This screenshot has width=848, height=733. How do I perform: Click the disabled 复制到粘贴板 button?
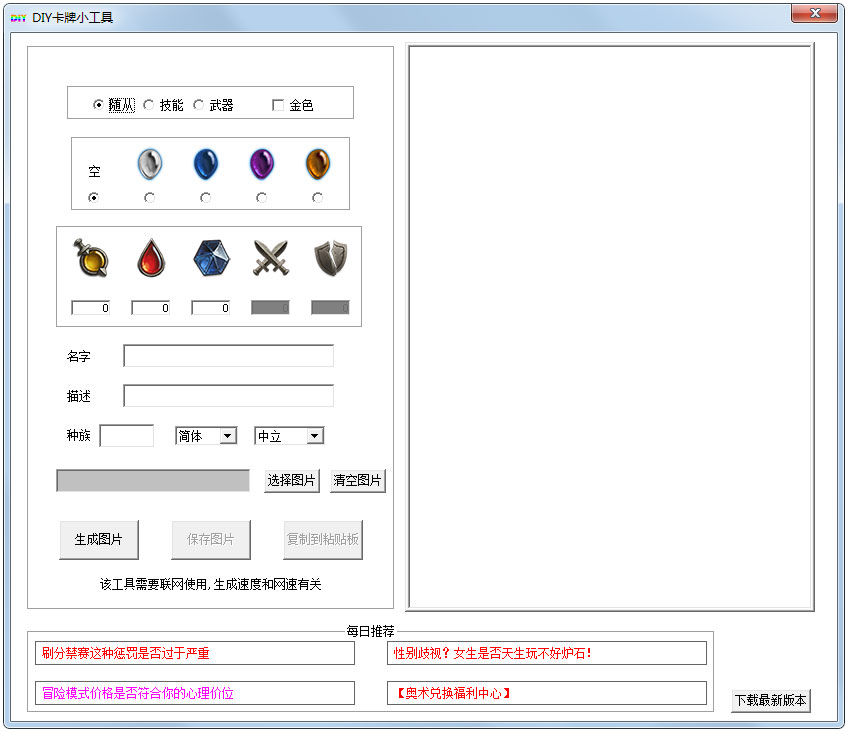[x=323, y=539]
